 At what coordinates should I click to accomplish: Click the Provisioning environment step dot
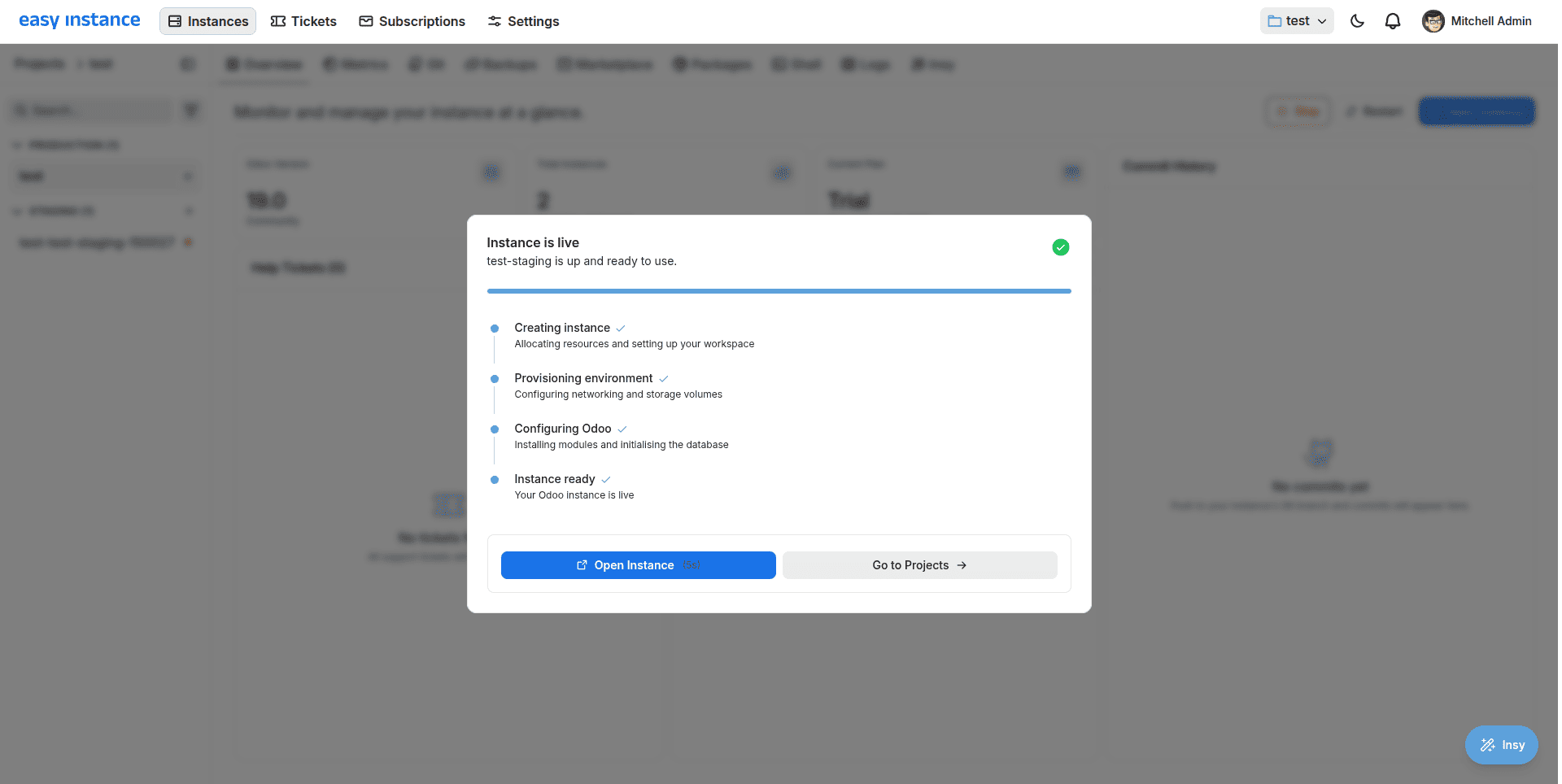point(494,379)
